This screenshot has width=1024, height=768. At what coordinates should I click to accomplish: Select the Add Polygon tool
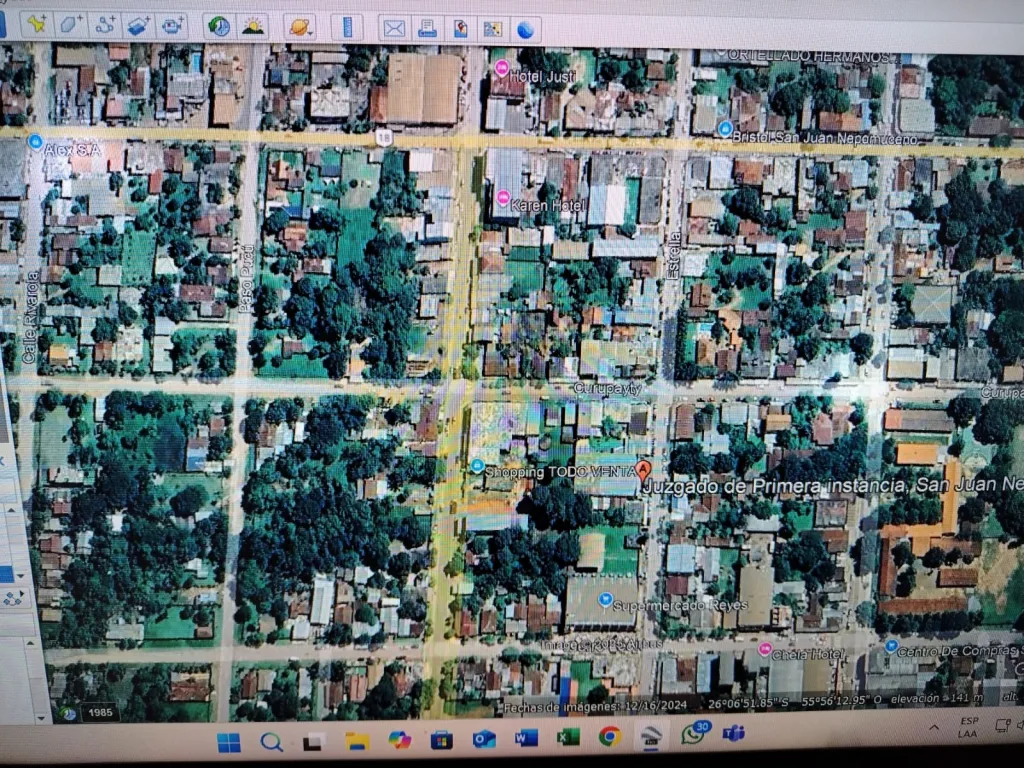coord(70,25)
